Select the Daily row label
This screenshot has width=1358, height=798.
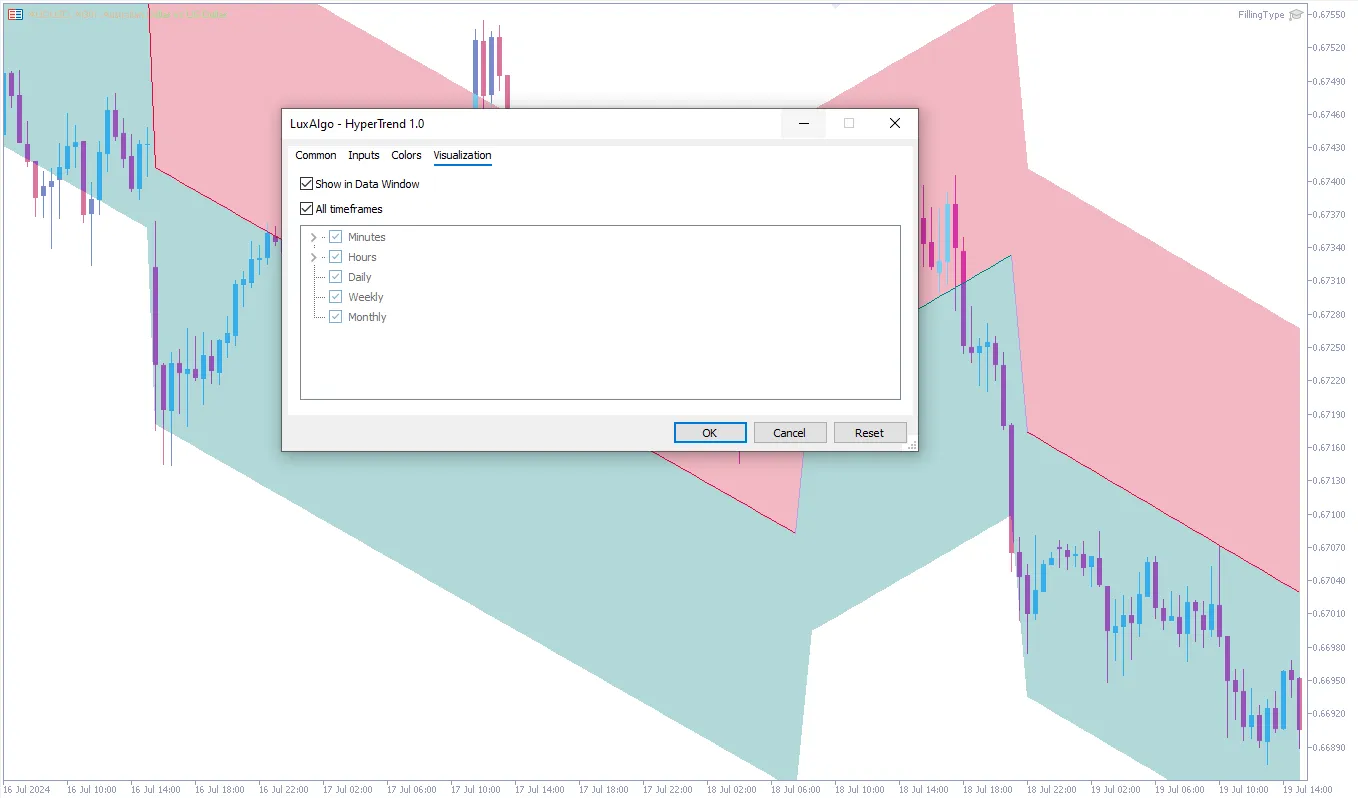[360, 277]
